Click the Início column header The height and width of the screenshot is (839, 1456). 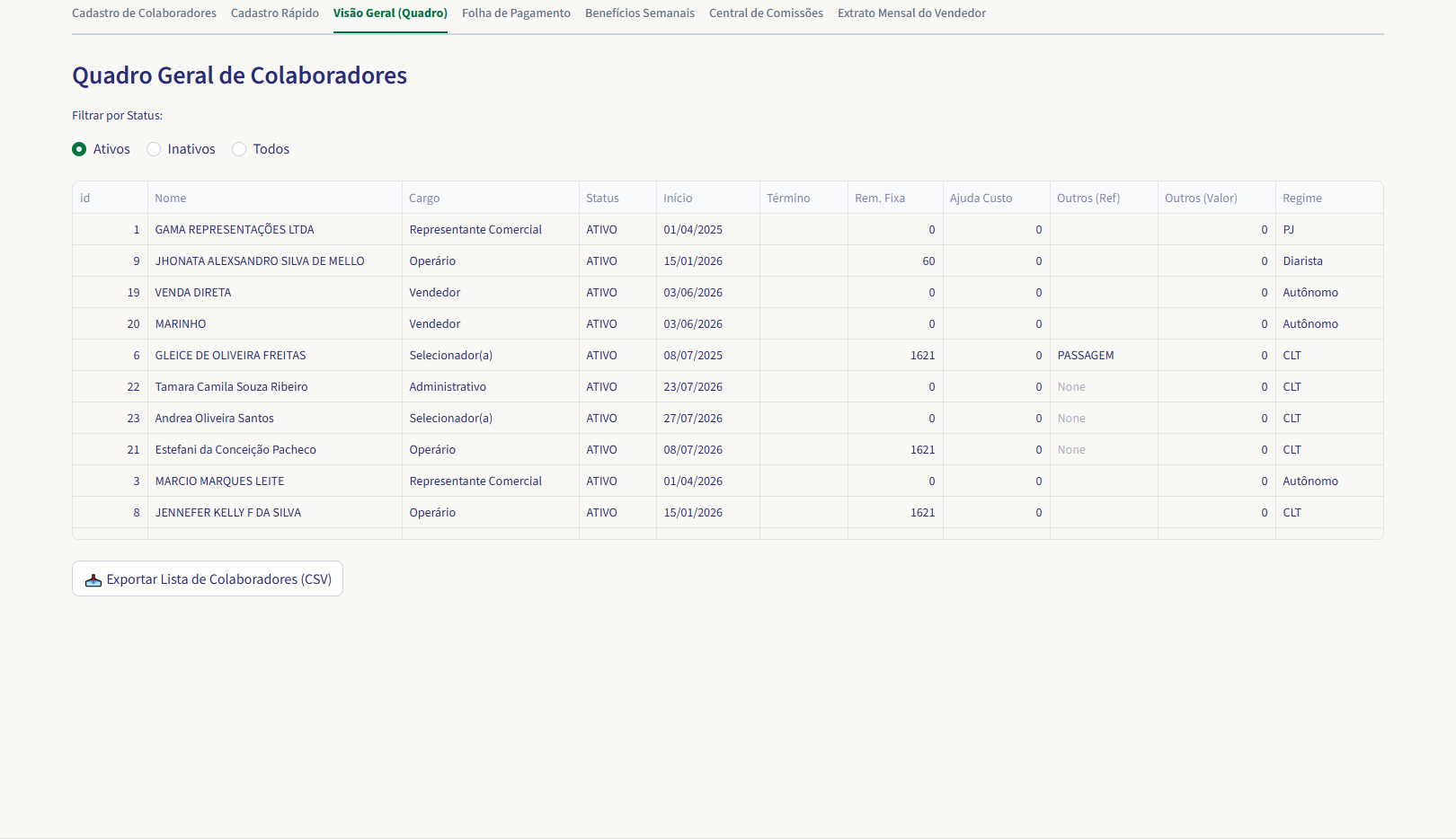point(708,198)
